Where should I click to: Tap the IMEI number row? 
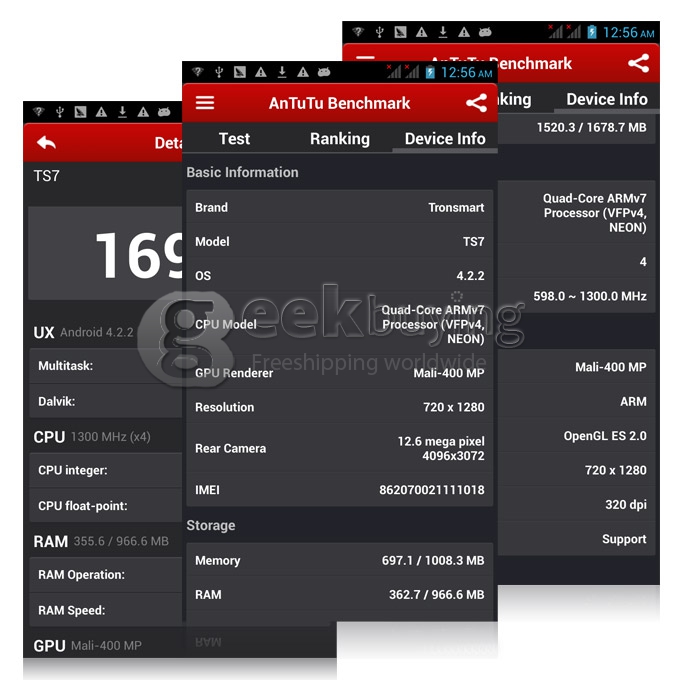(340, 490)
